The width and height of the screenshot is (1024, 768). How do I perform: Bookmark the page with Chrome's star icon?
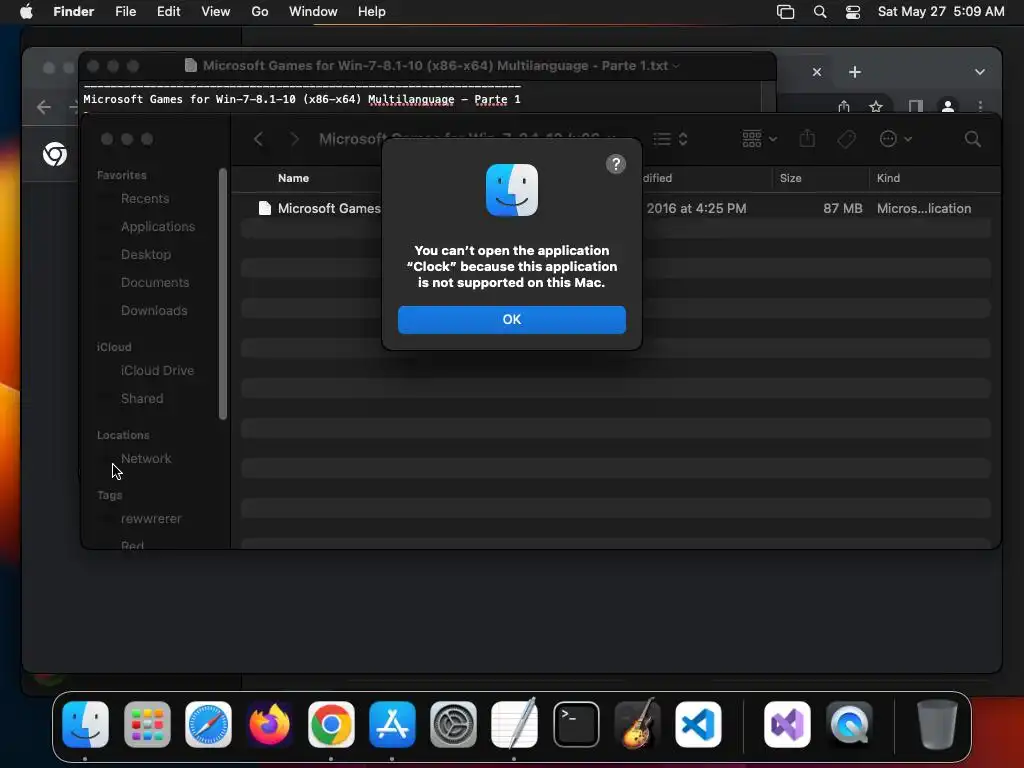click(x=876, y=106)
